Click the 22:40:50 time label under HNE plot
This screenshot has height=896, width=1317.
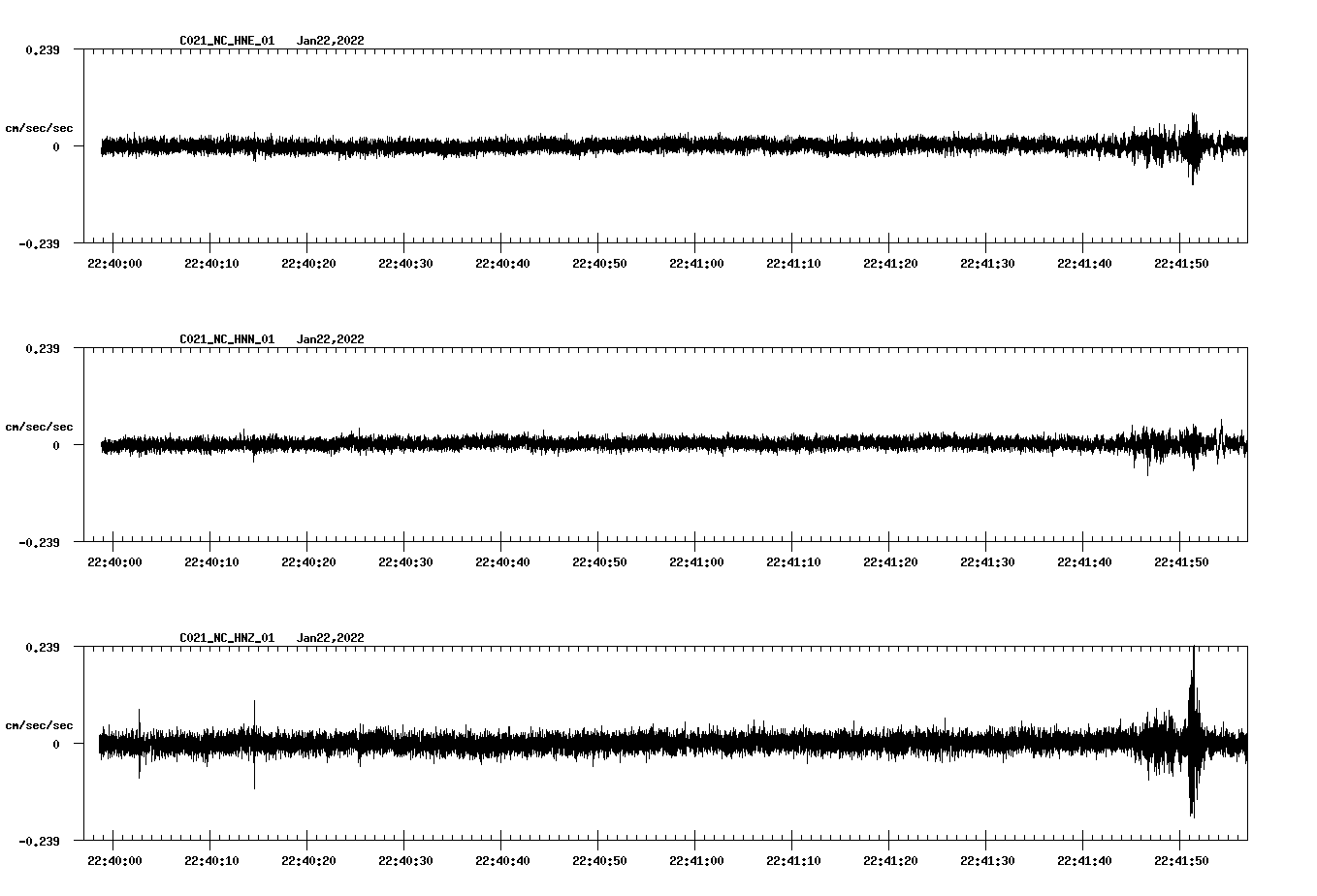[x=599, y=264]
